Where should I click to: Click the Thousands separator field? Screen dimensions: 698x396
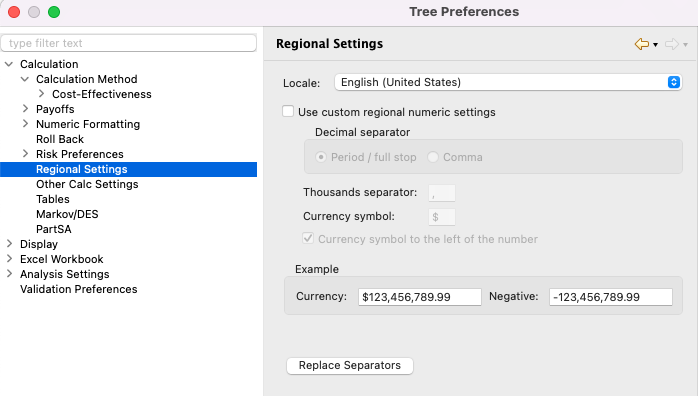tap(442, 193)
